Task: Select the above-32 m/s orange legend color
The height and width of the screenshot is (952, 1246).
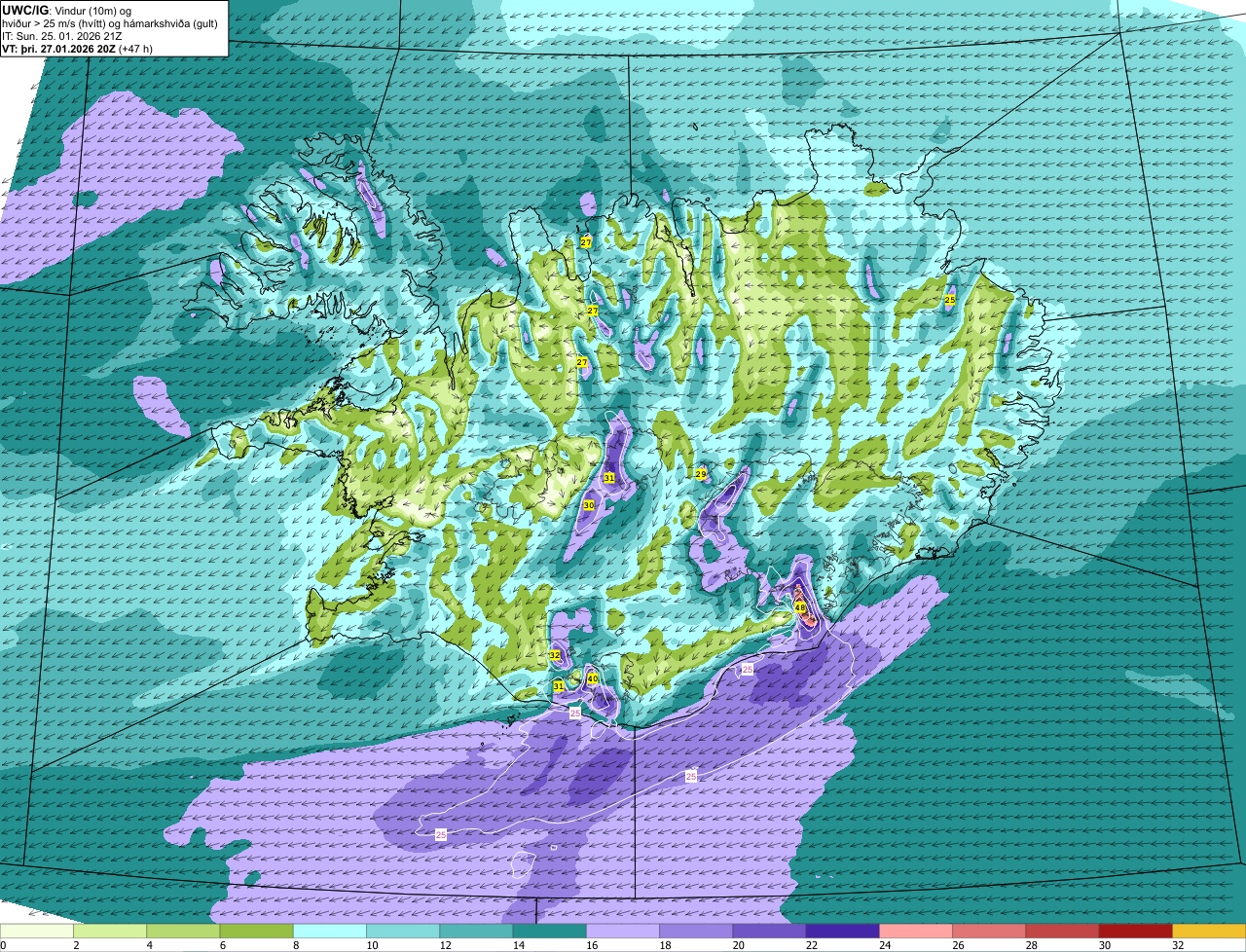Action: (1209, 931)
